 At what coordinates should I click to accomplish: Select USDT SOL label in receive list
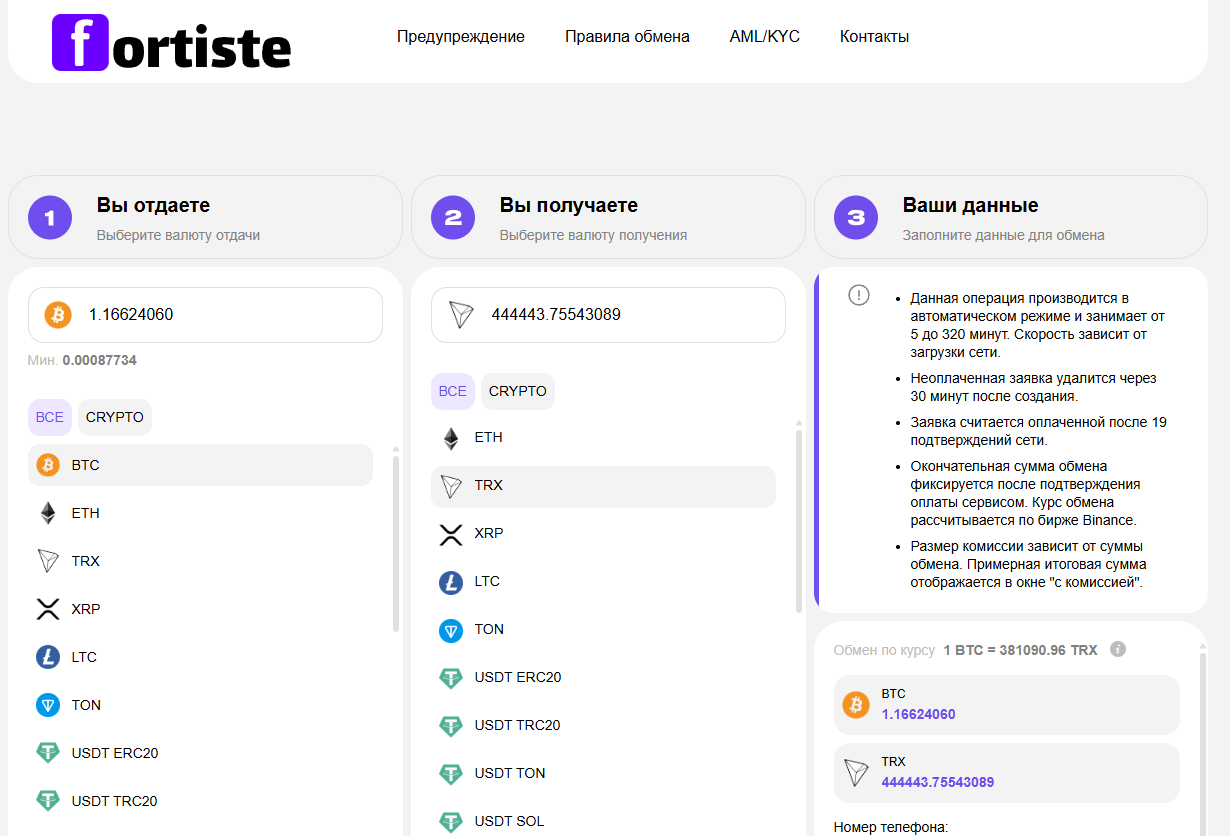coord(509,822)
